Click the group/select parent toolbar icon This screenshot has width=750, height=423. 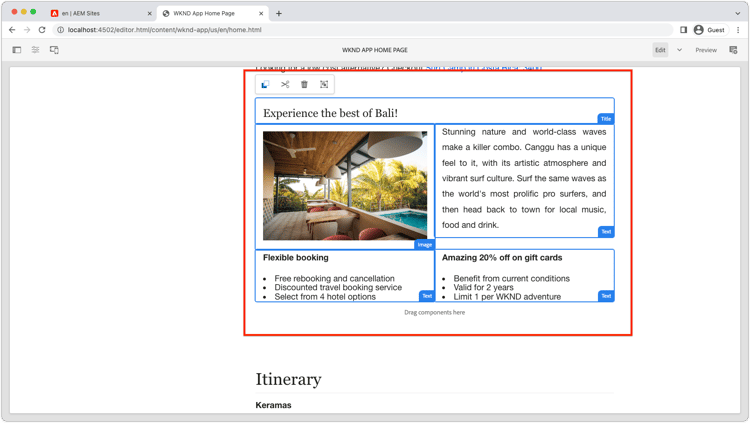tap(324, 85)
